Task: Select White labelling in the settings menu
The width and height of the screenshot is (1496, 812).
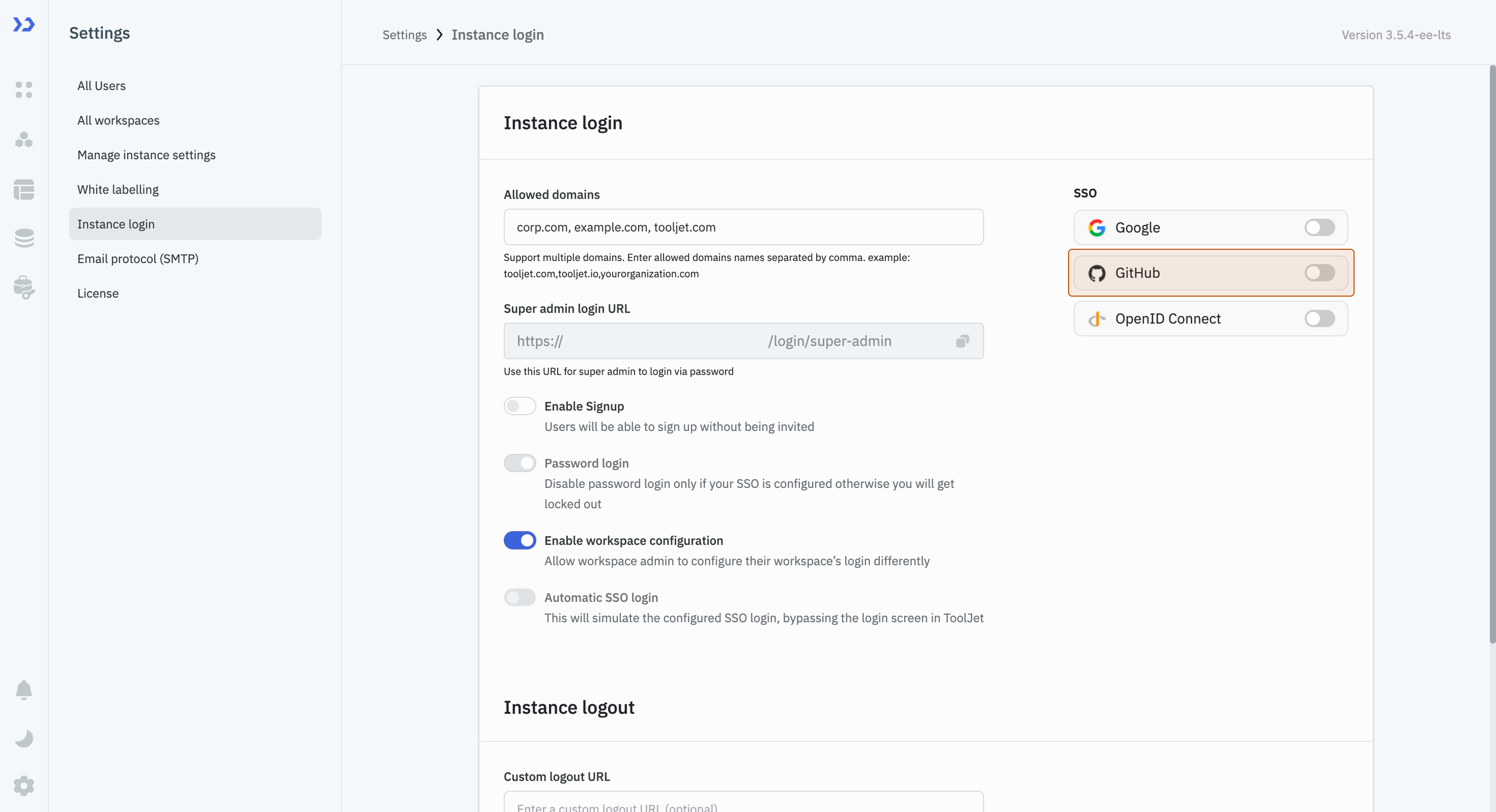Action: pos(118,189)
